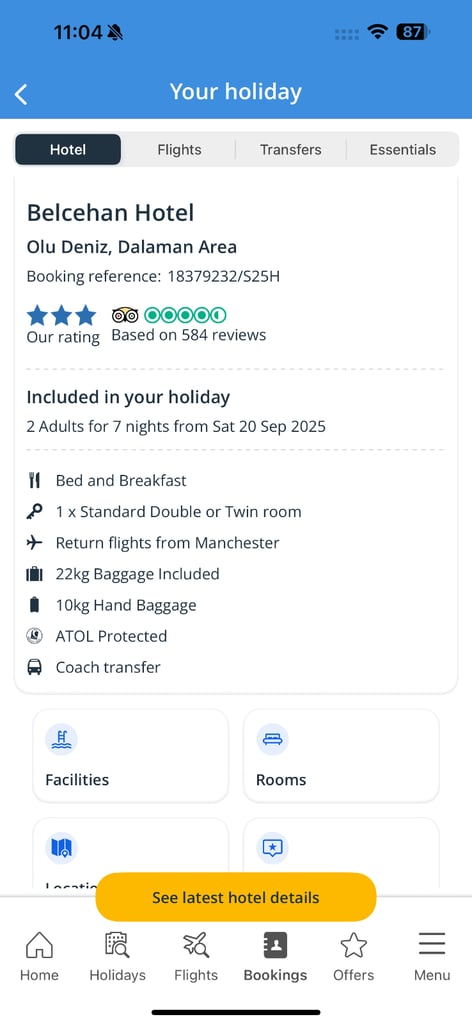The height and width of the screenshot is (1024, 472).
Task: Open the Offers star icon
Action: [354, 944]
